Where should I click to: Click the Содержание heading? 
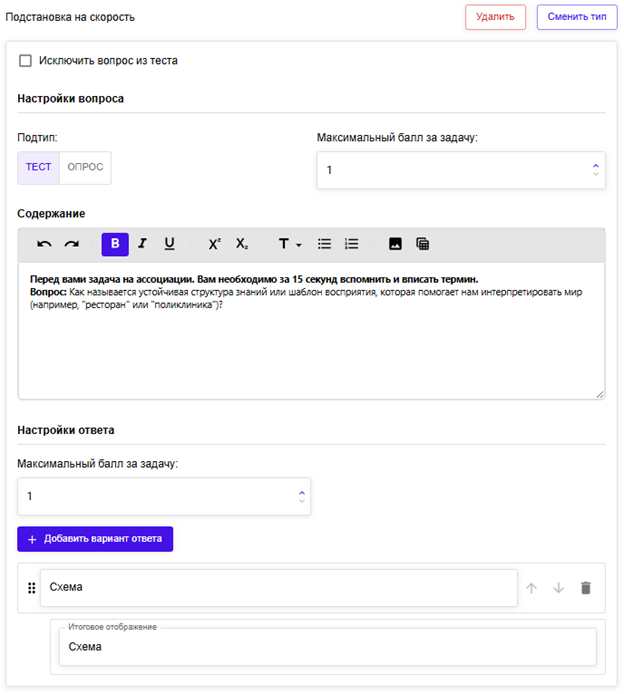51,213
